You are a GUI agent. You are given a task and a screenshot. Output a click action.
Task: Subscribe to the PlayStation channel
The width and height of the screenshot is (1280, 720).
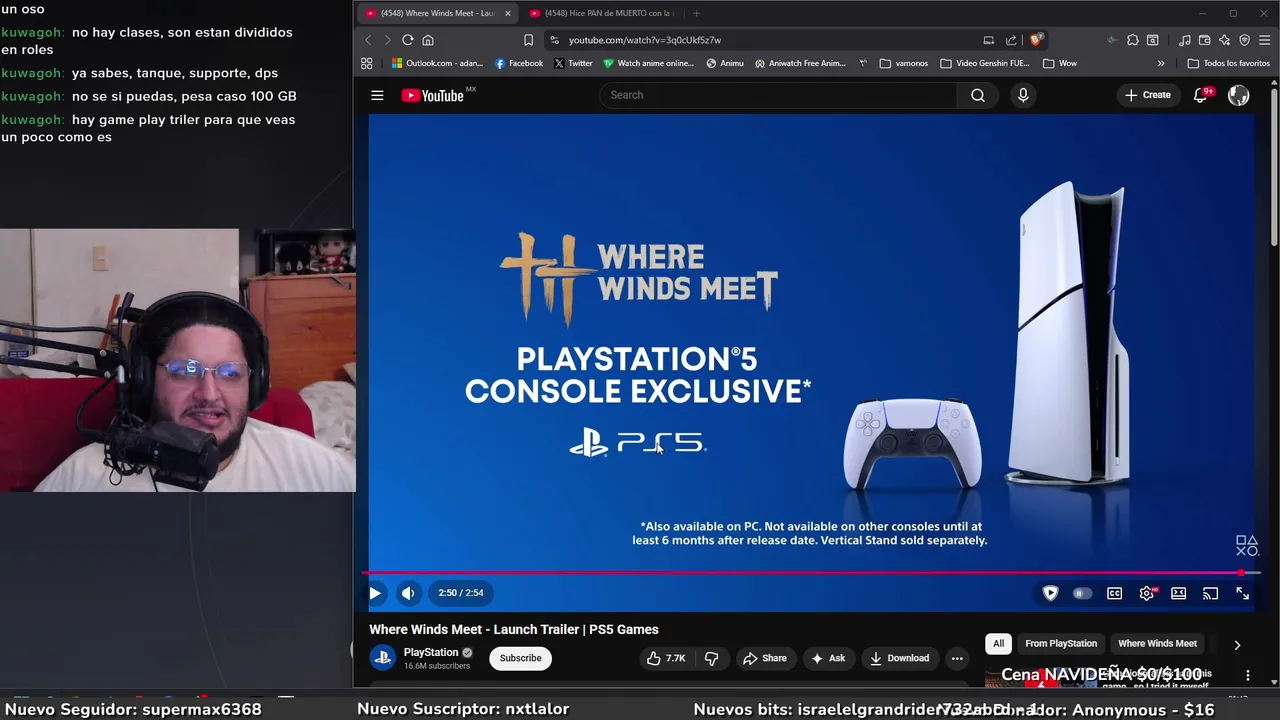[x=520, y=658]
